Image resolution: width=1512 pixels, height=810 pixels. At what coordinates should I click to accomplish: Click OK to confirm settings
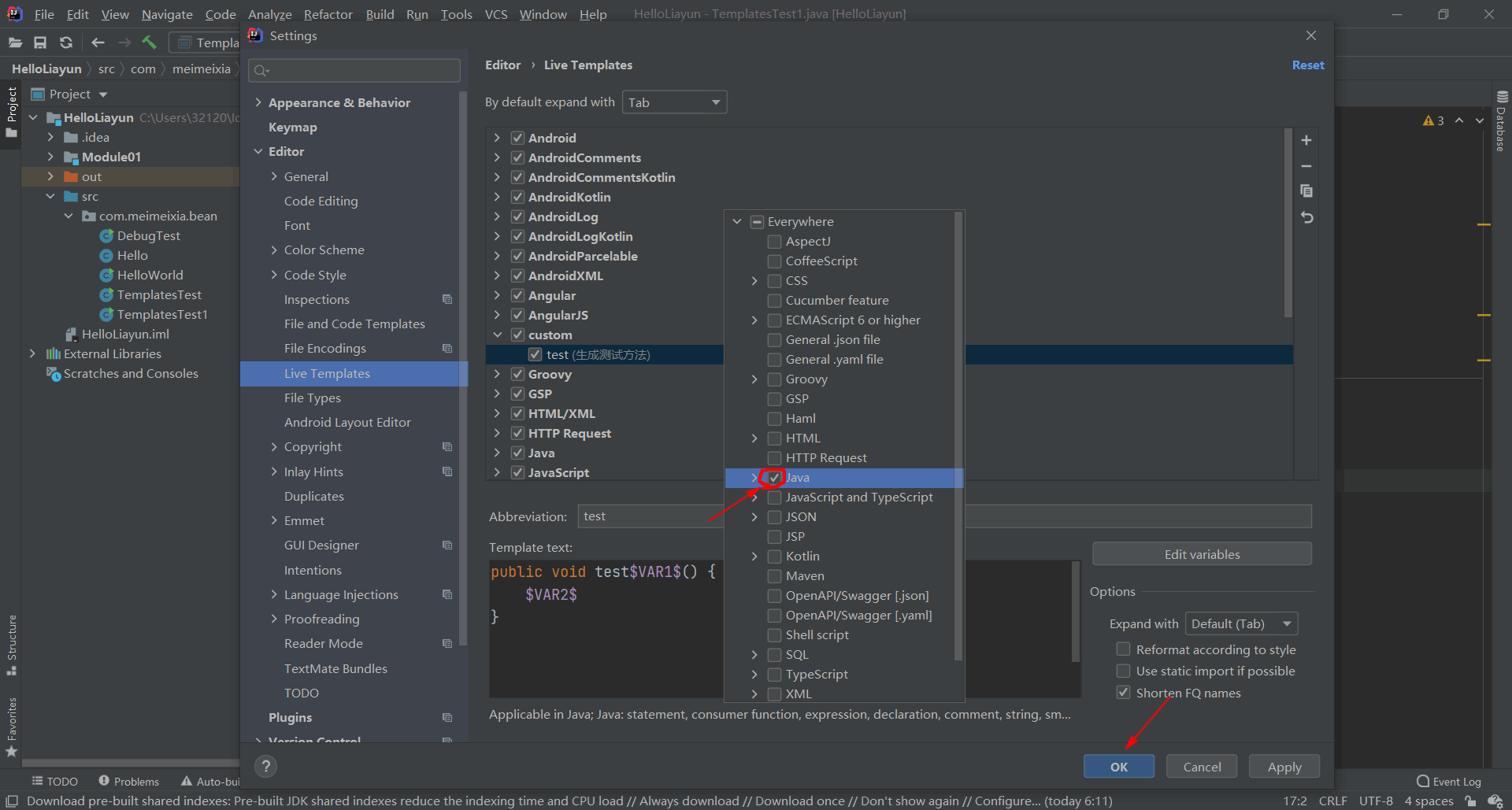click(1119, 766)
